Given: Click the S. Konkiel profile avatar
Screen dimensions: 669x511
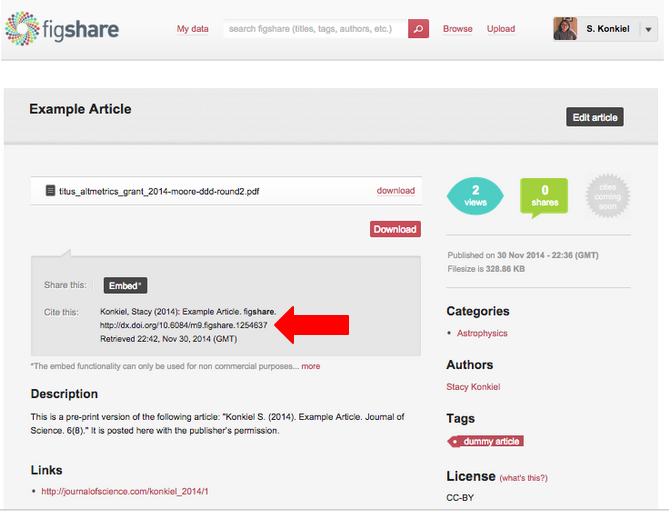Looking at the screenshot, I should coord(565,28).
